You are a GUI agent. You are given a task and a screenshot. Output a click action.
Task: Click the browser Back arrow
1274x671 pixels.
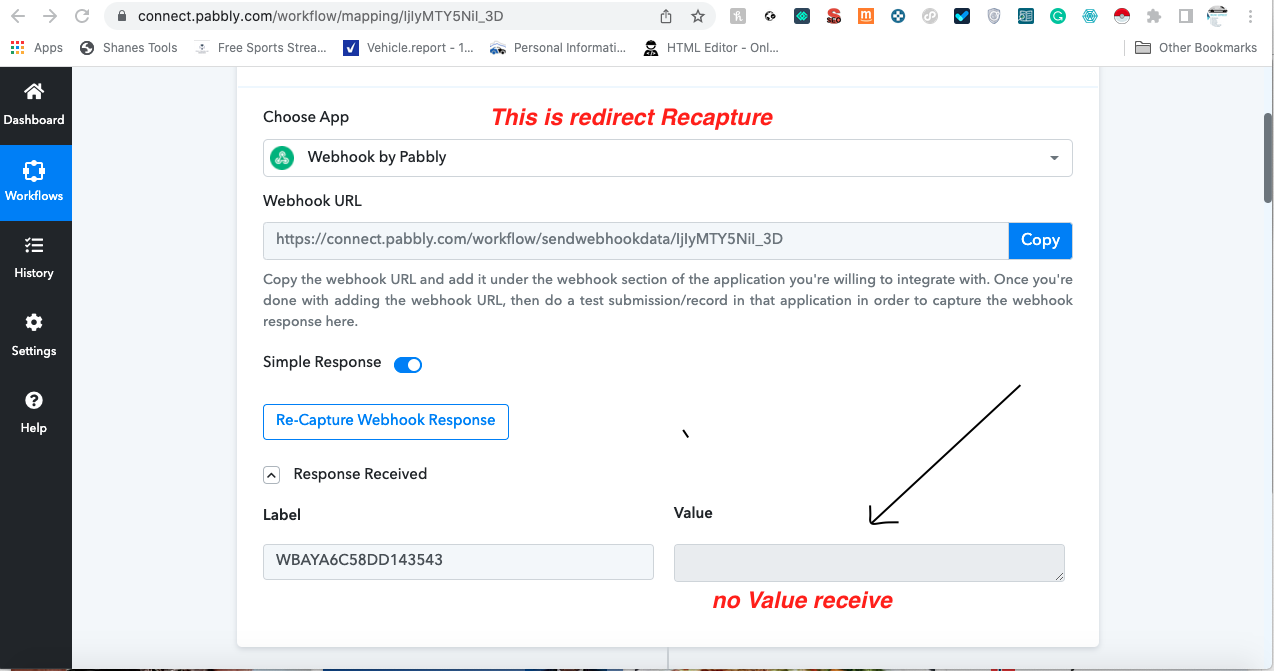(19, 16)
